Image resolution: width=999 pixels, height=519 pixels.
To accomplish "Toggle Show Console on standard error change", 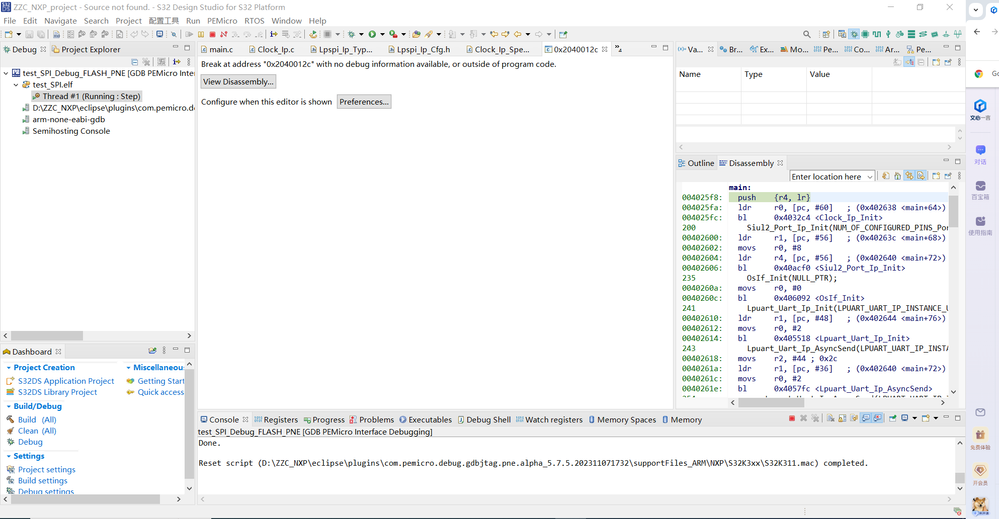I will 878,418.
